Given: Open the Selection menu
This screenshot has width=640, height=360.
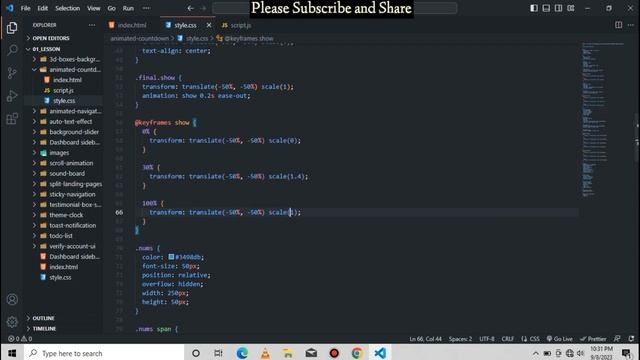Looking at the screenshot, I should tap(67, 8).
